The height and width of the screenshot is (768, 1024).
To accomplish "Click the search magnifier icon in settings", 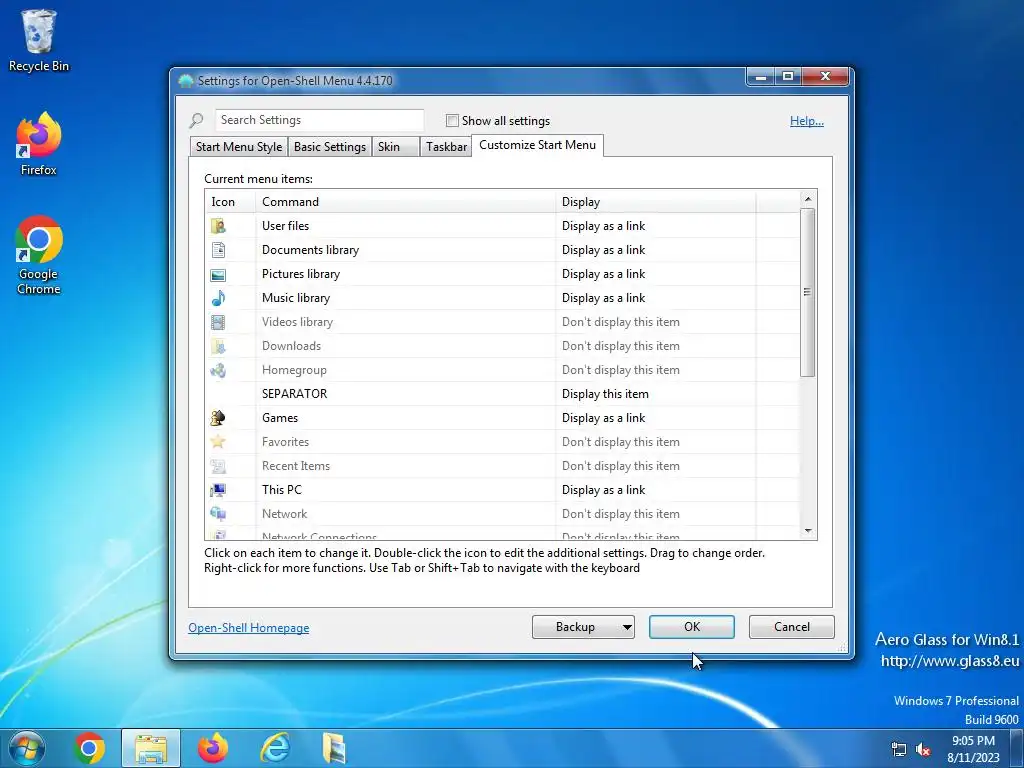I will tap(196, 121).
